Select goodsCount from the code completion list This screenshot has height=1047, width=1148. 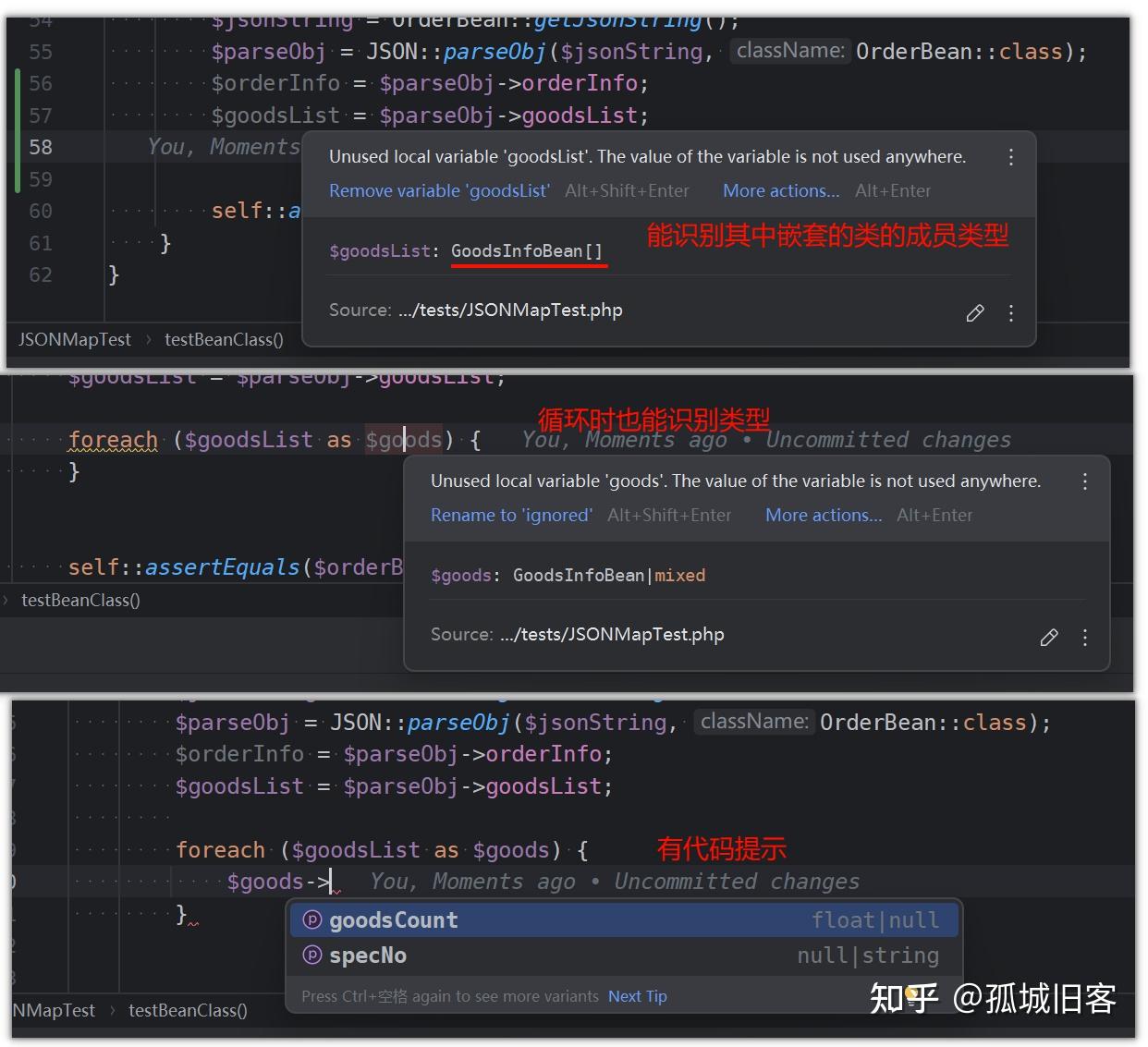(x=393, y=919)
